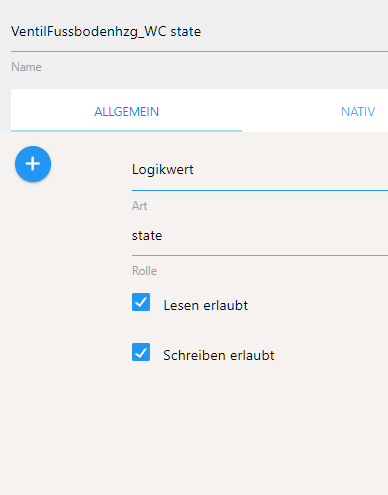Click the underline beneath the state role value
388x495 pixels.
[260, 256]
